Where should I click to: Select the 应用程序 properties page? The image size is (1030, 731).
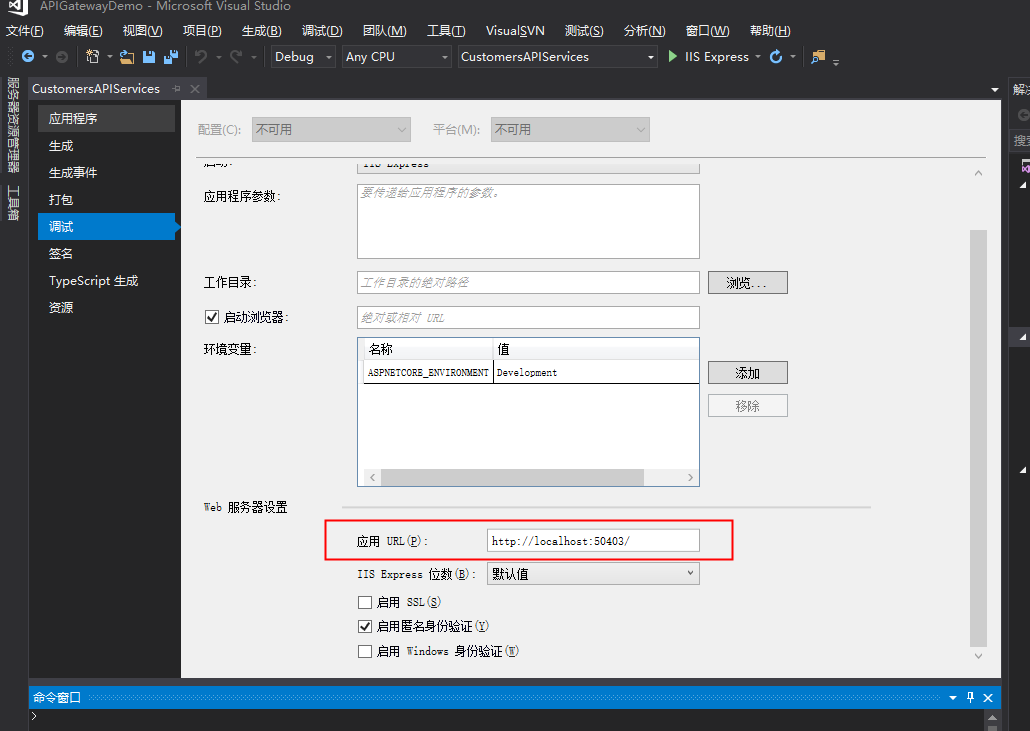(x=106, y=118)
